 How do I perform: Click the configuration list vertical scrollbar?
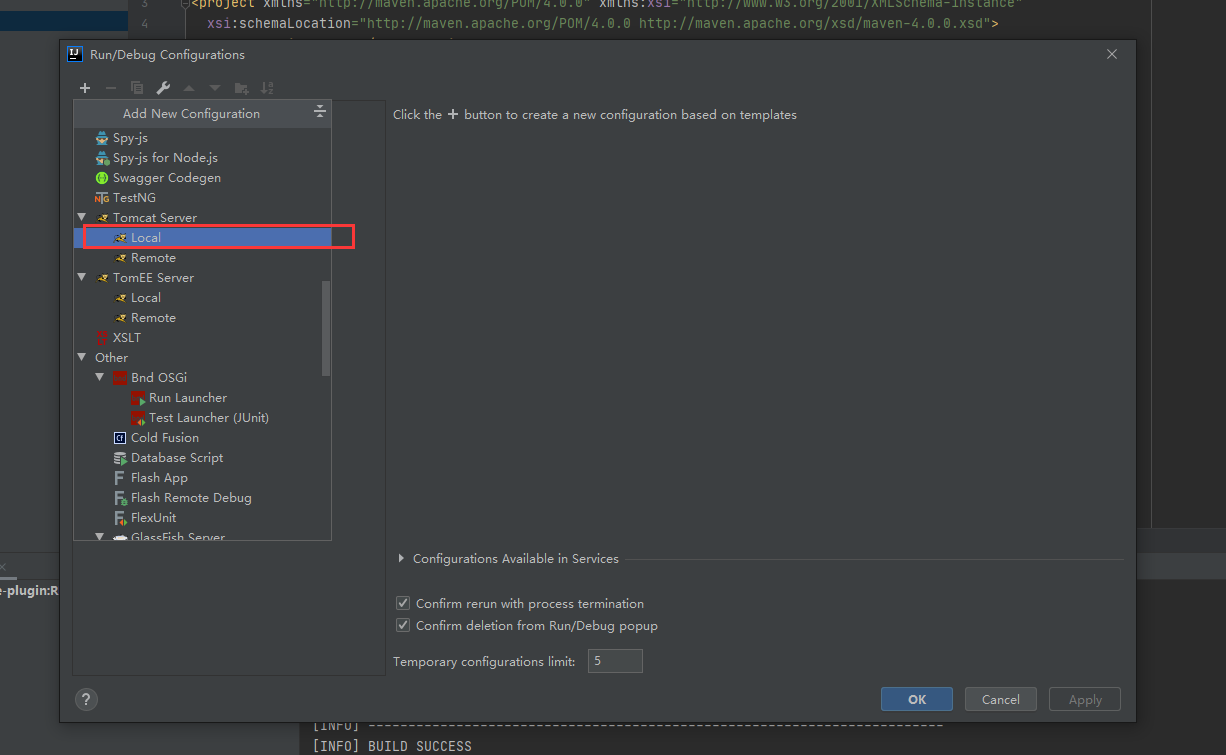pos(326,328)
